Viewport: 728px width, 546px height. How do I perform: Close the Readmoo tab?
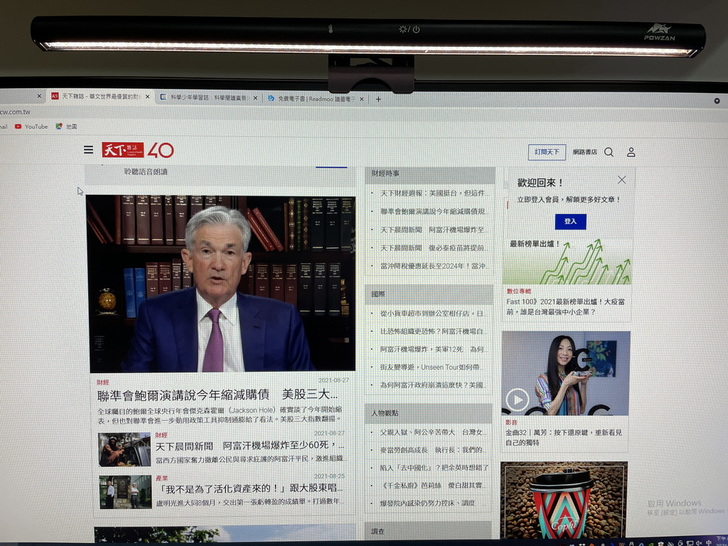point(362,99)
